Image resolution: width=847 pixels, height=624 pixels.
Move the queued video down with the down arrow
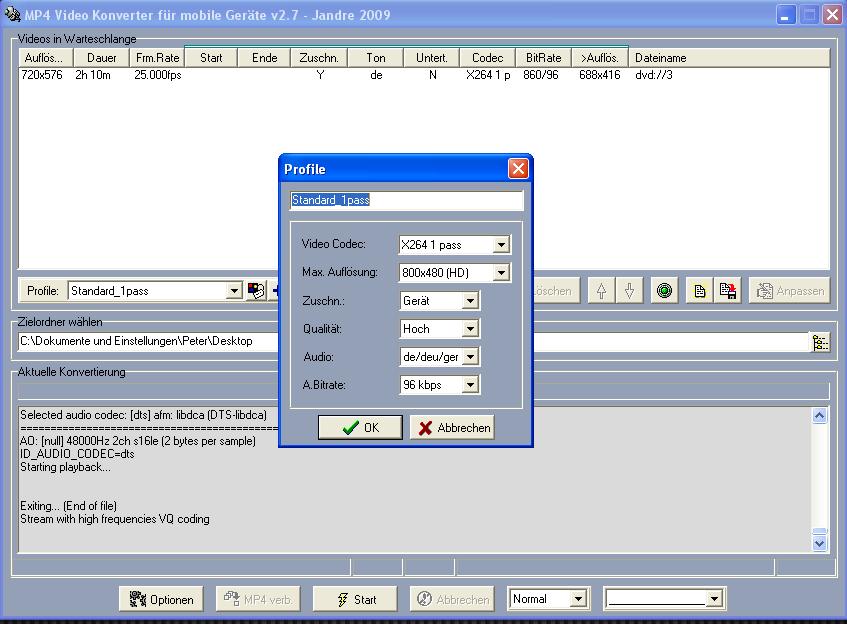pyautogui.click(x=629, y=291)
